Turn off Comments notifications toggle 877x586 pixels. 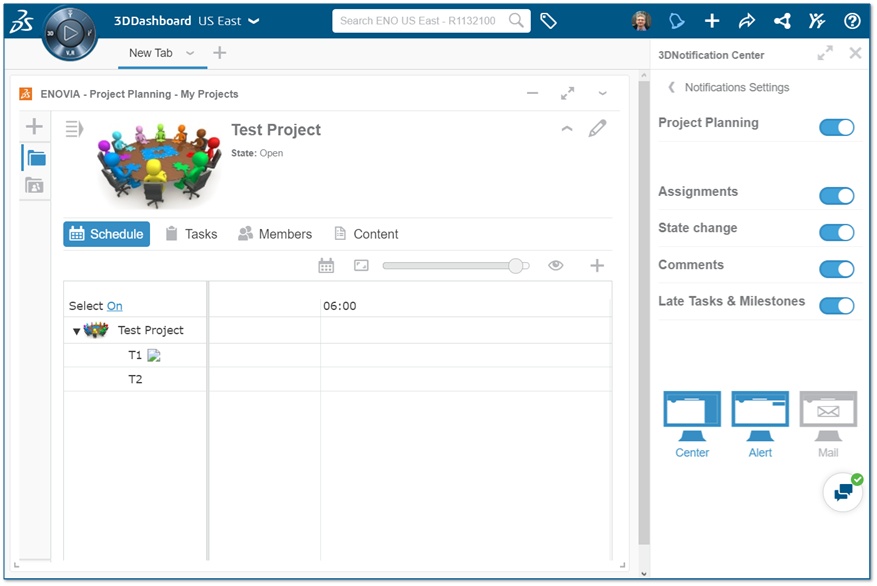pyautogui.click(x=837, y=269)
